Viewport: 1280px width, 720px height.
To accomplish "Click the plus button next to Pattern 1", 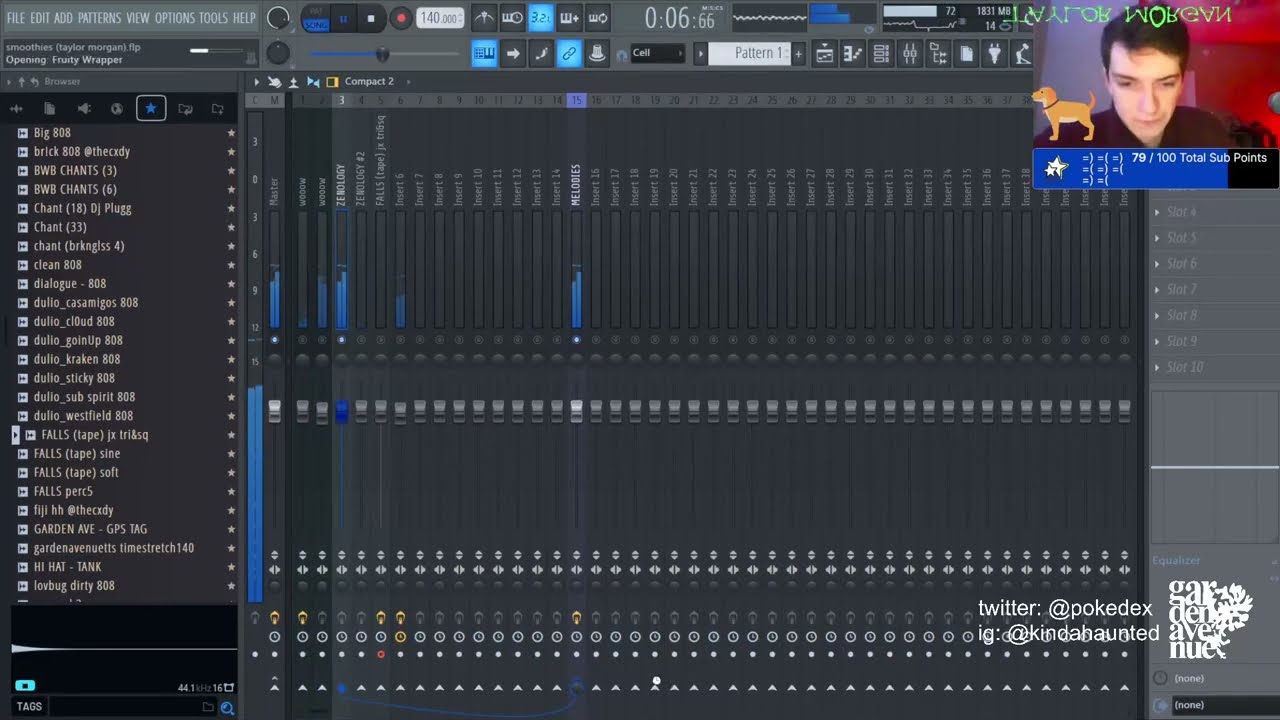I will [798, 54].
